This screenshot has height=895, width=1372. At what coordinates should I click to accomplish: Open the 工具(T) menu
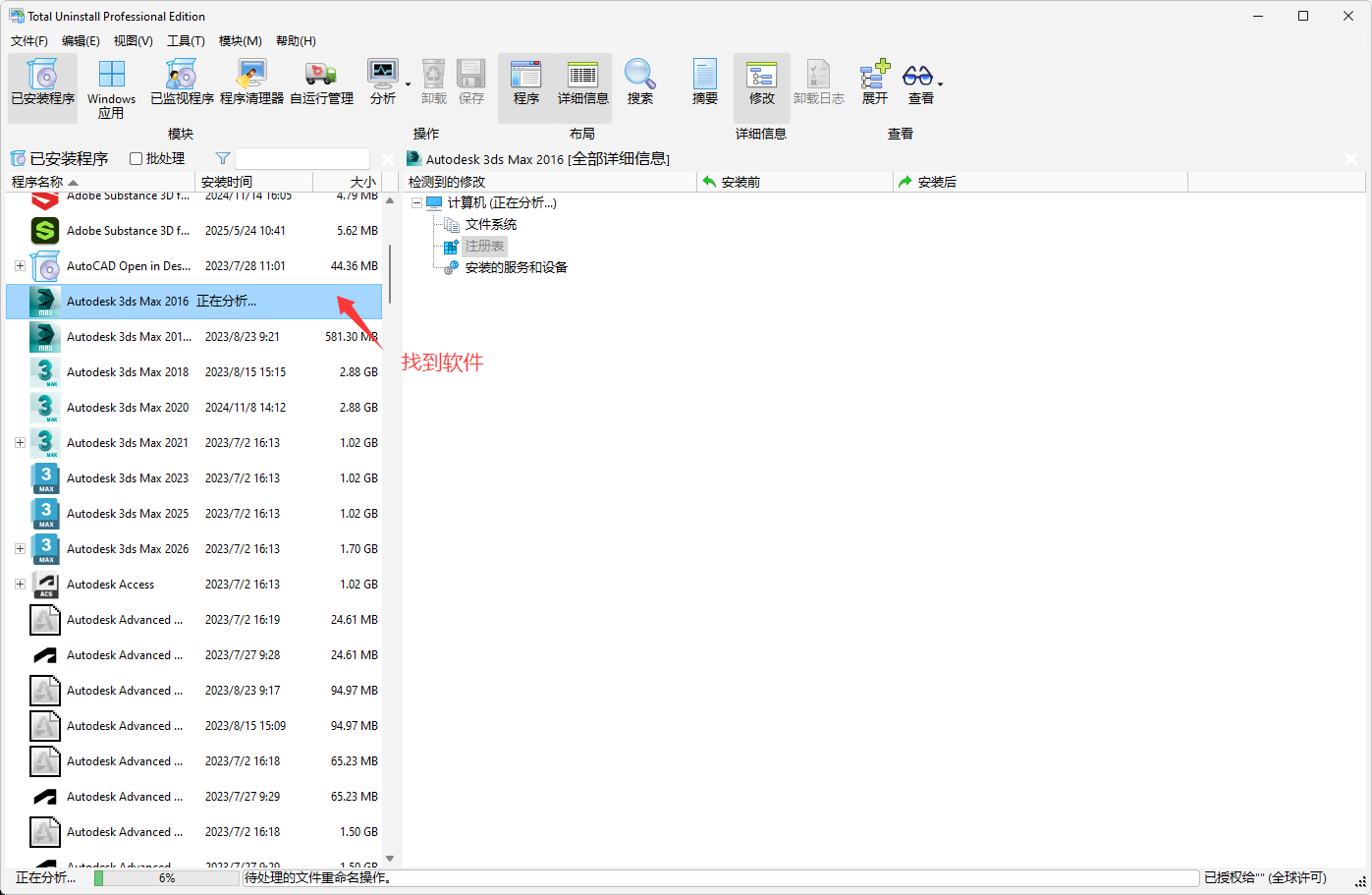pyautogui.click(x=186, y=40)
